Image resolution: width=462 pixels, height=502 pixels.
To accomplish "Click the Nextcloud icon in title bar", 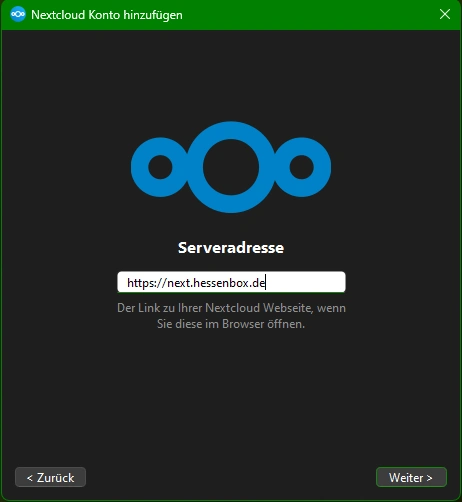I will [x=18, y=15].
